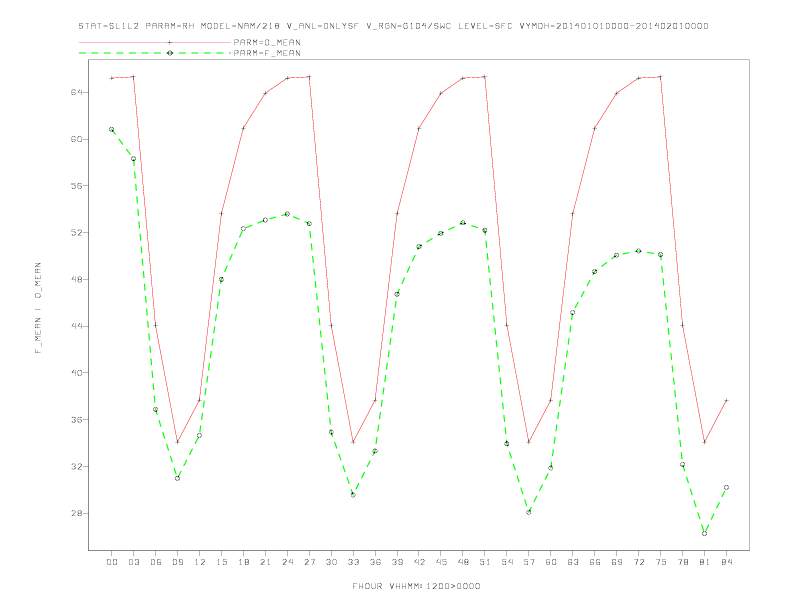Viewport: 792px width, 612px height.
Task: Select red O_MEAN plus marker at hour 00
Action: click(112, 78)
